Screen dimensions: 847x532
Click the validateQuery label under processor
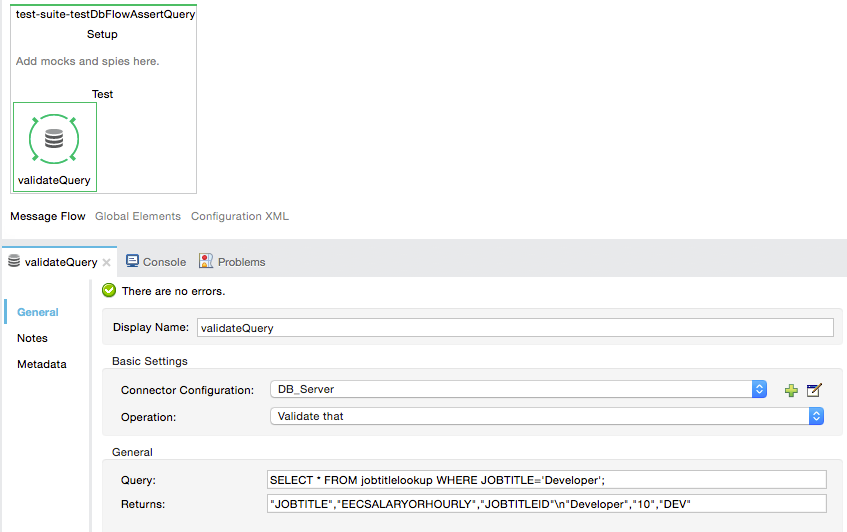(54, 180)
